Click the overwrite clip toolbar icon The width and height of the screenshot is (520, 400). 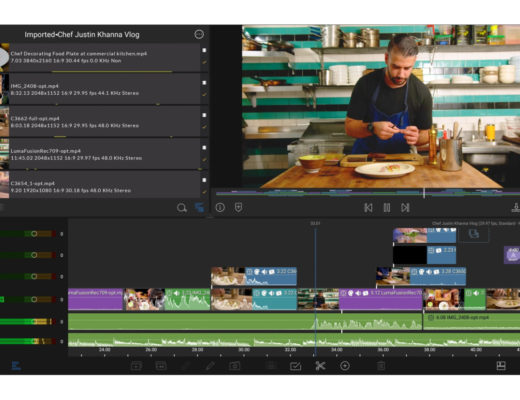click(161, 366)
